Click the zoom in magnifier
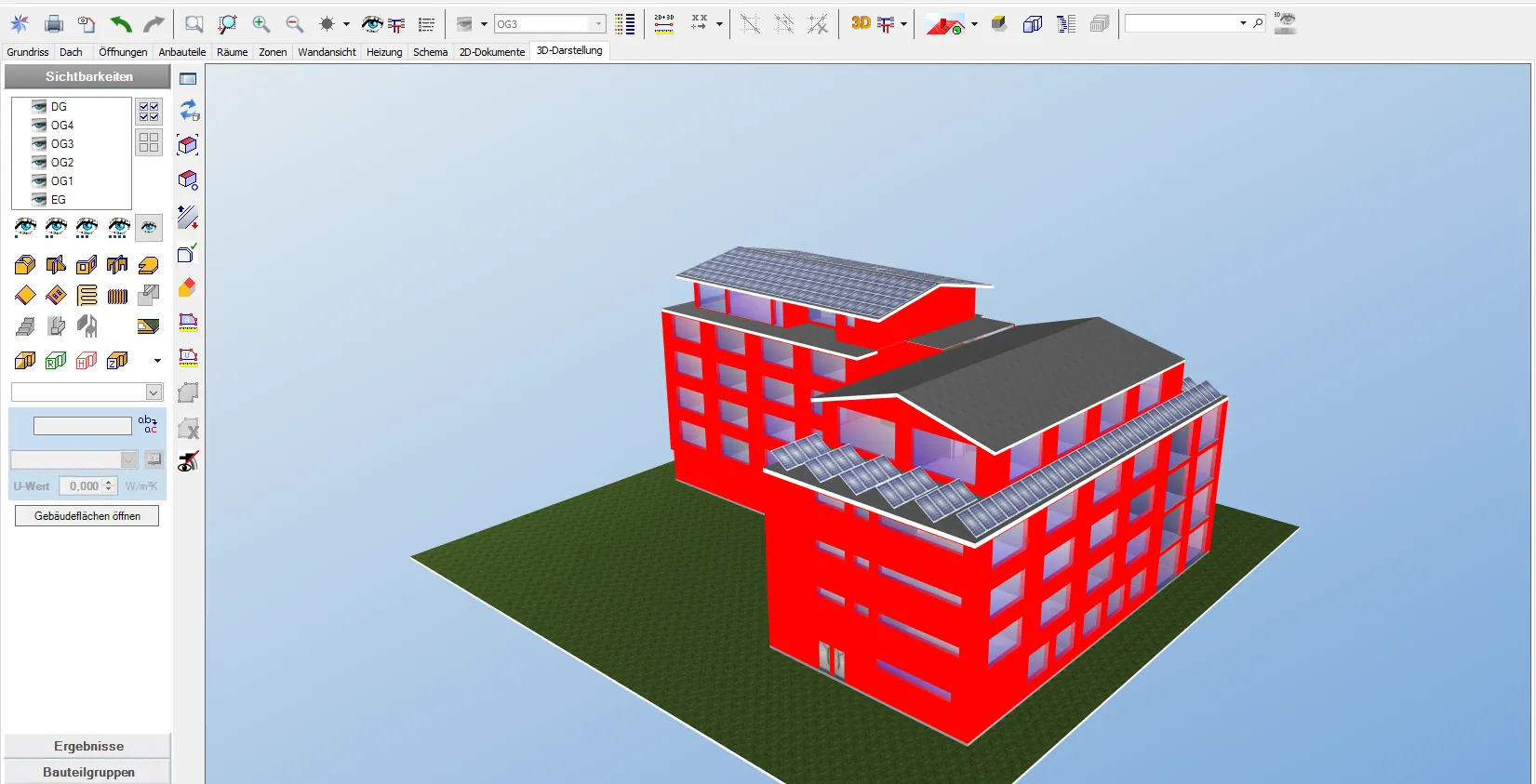 tap(261, 24)
